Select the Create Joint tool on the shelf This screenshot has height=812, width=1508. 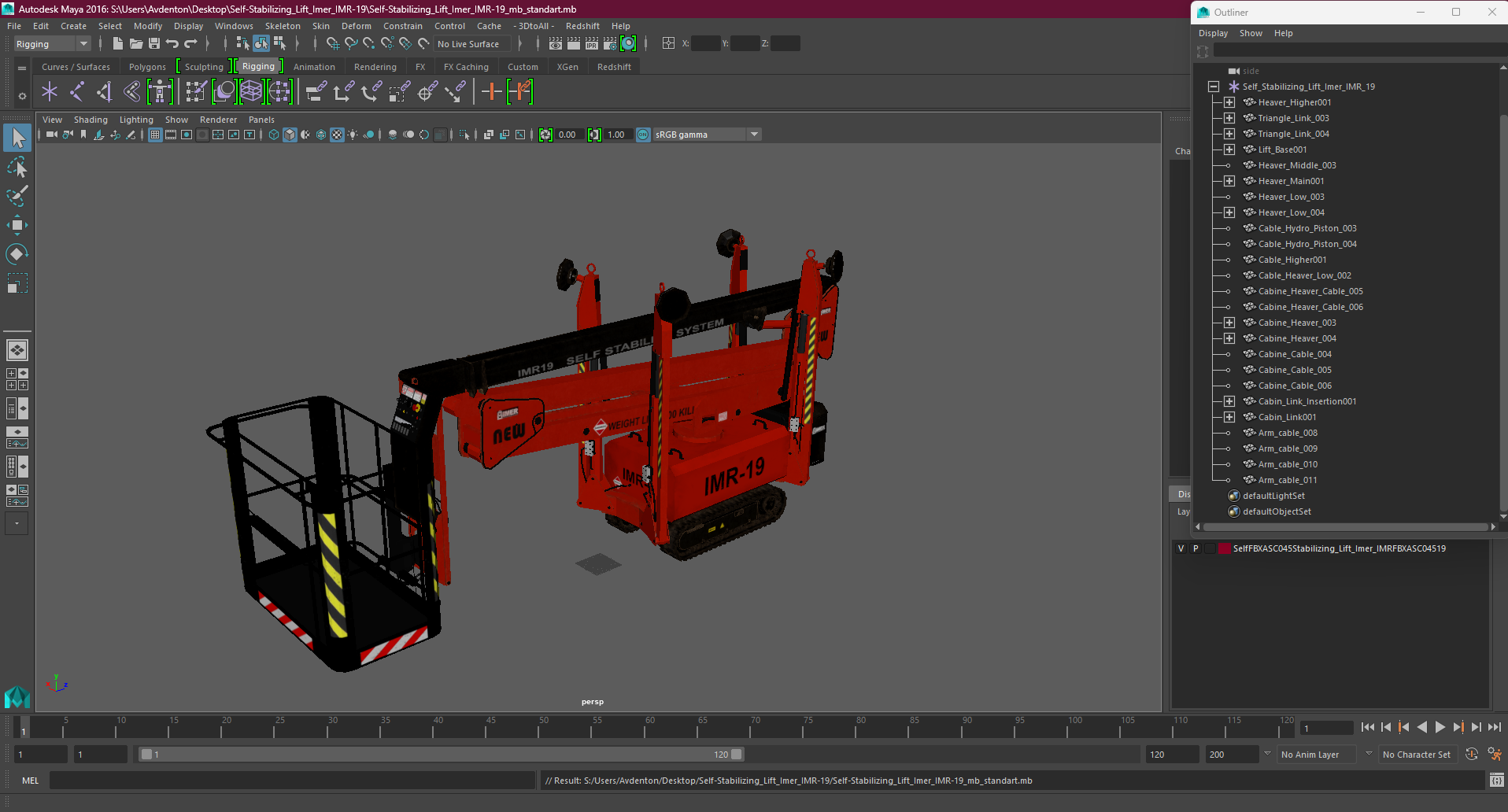[x=77, y=92]
